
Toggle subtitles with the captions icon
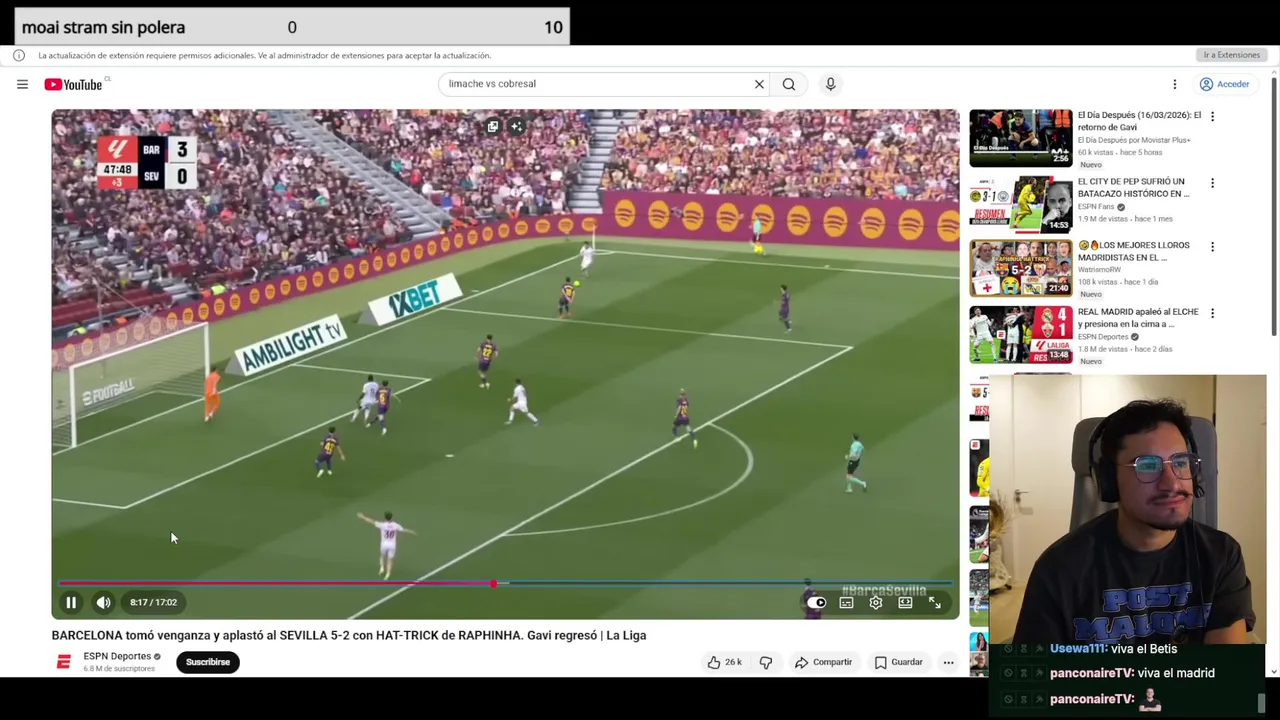846,602
